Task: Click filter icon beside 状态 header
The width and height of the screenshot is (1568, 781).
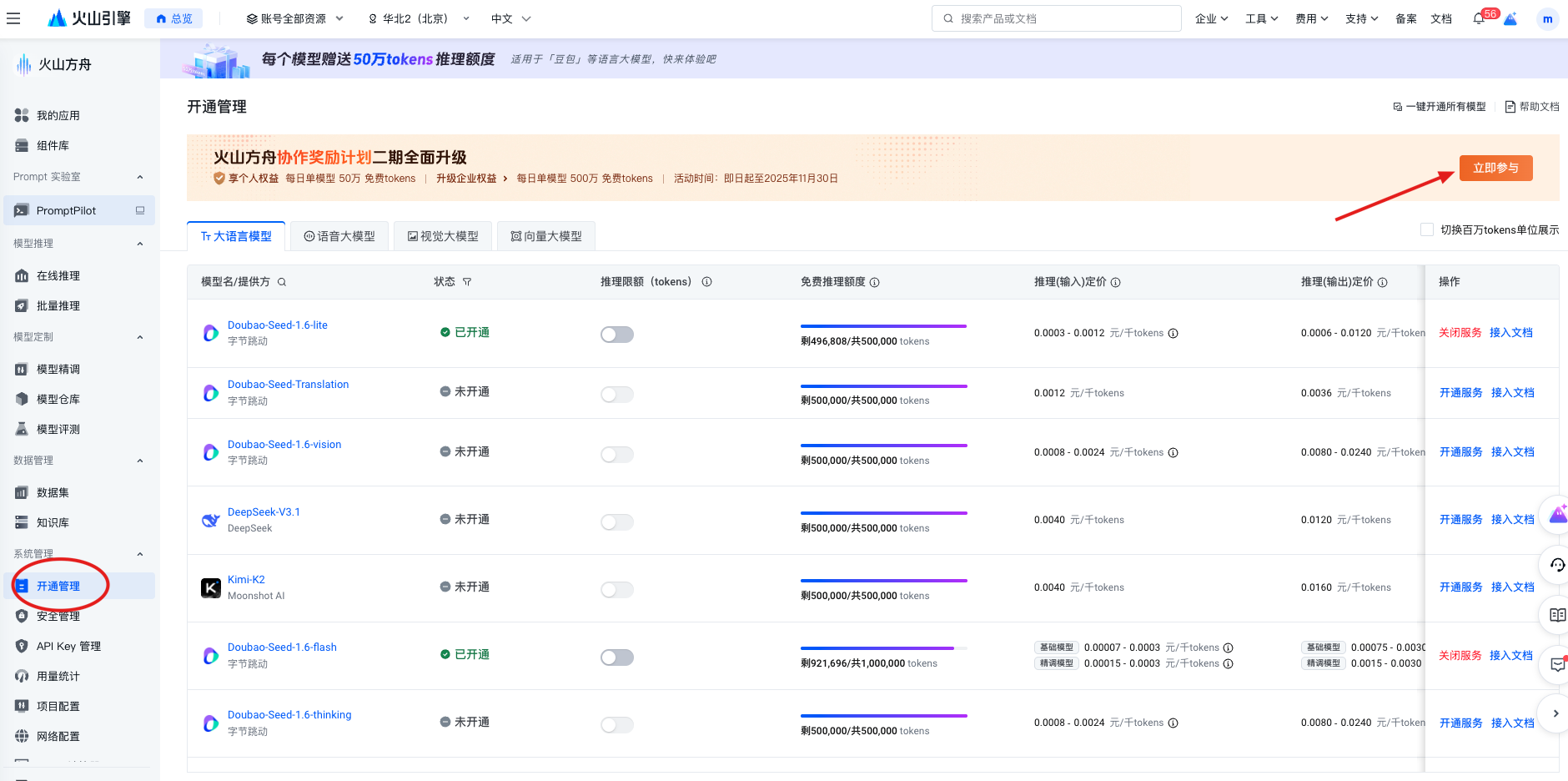Action: point(467,282)
